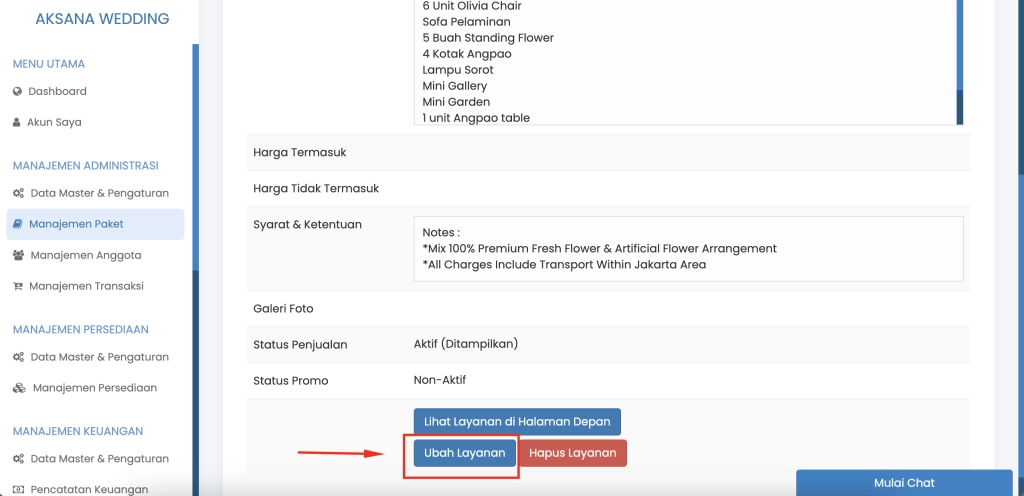Click the Manajemen Transaksi cart icon
Image resolution: width=1024 pixels, height=496 pixels.
(x=18, y=286)
